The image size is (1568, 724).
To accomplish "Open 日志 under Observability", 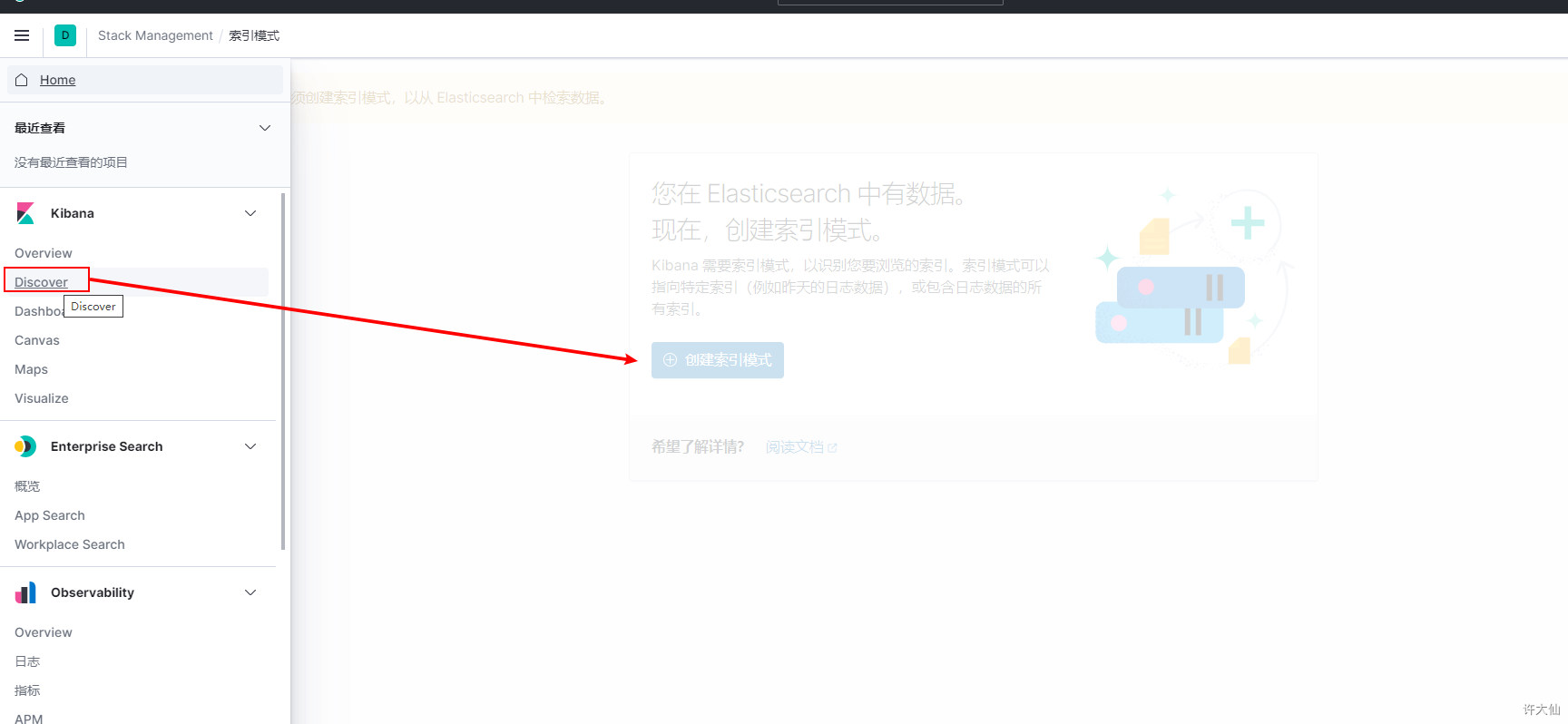I will pyautogui.click(x=27, y=661).
